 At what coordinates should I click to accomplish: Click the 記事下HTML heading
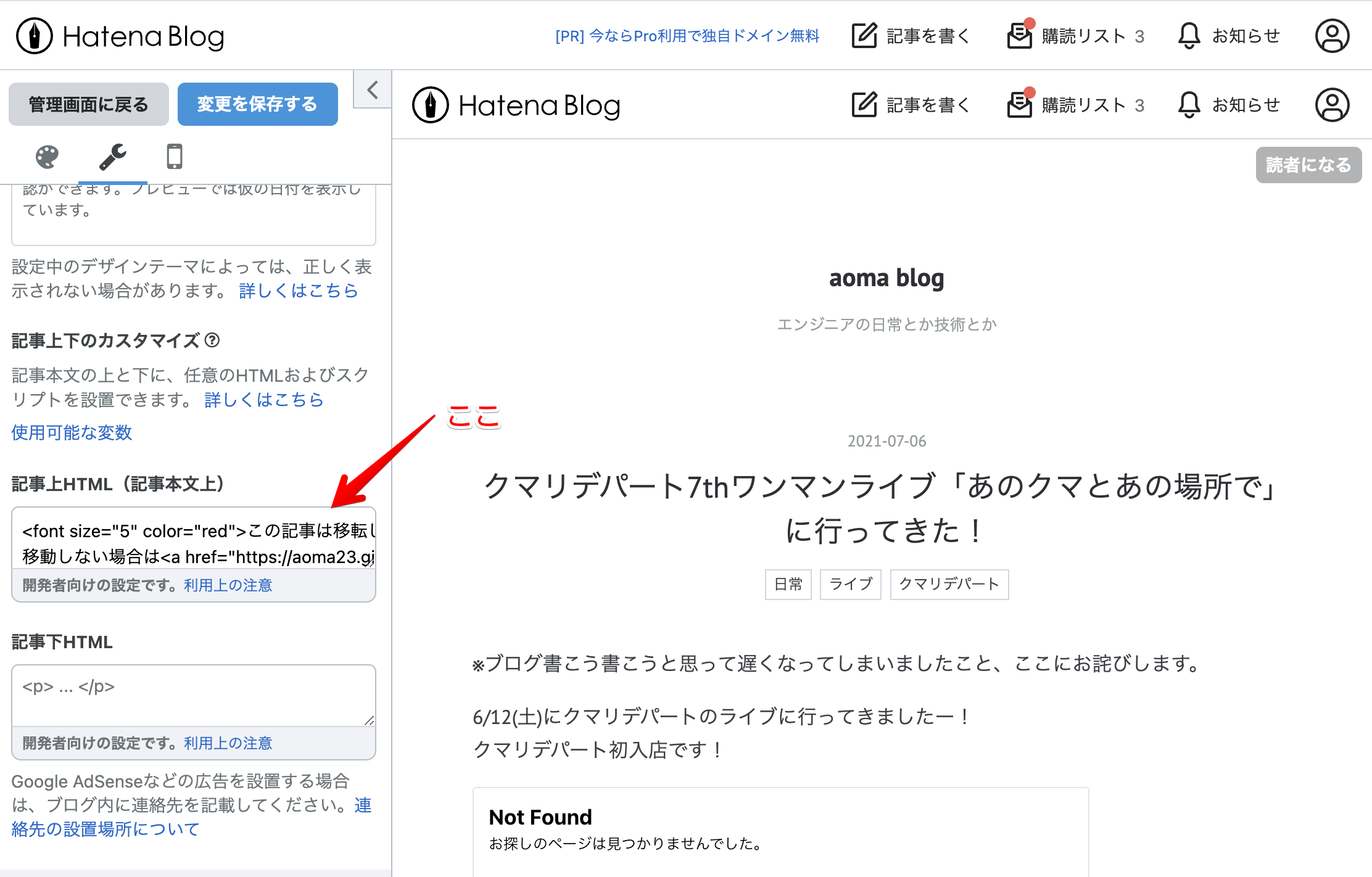pos(62,642)
